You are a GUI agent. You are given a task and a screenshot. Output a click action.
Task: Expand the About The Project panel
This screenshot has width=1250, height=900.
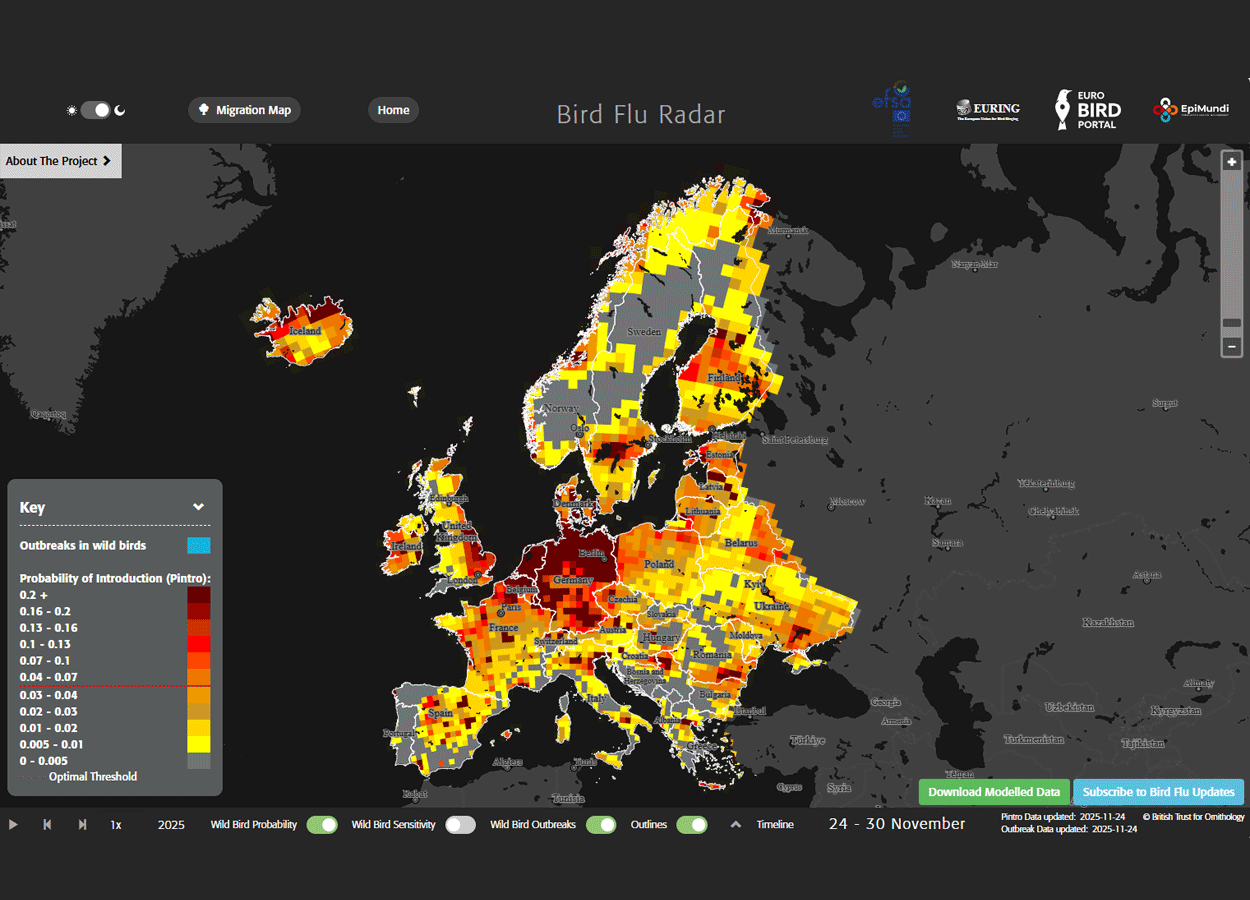(x=60, y=161)
